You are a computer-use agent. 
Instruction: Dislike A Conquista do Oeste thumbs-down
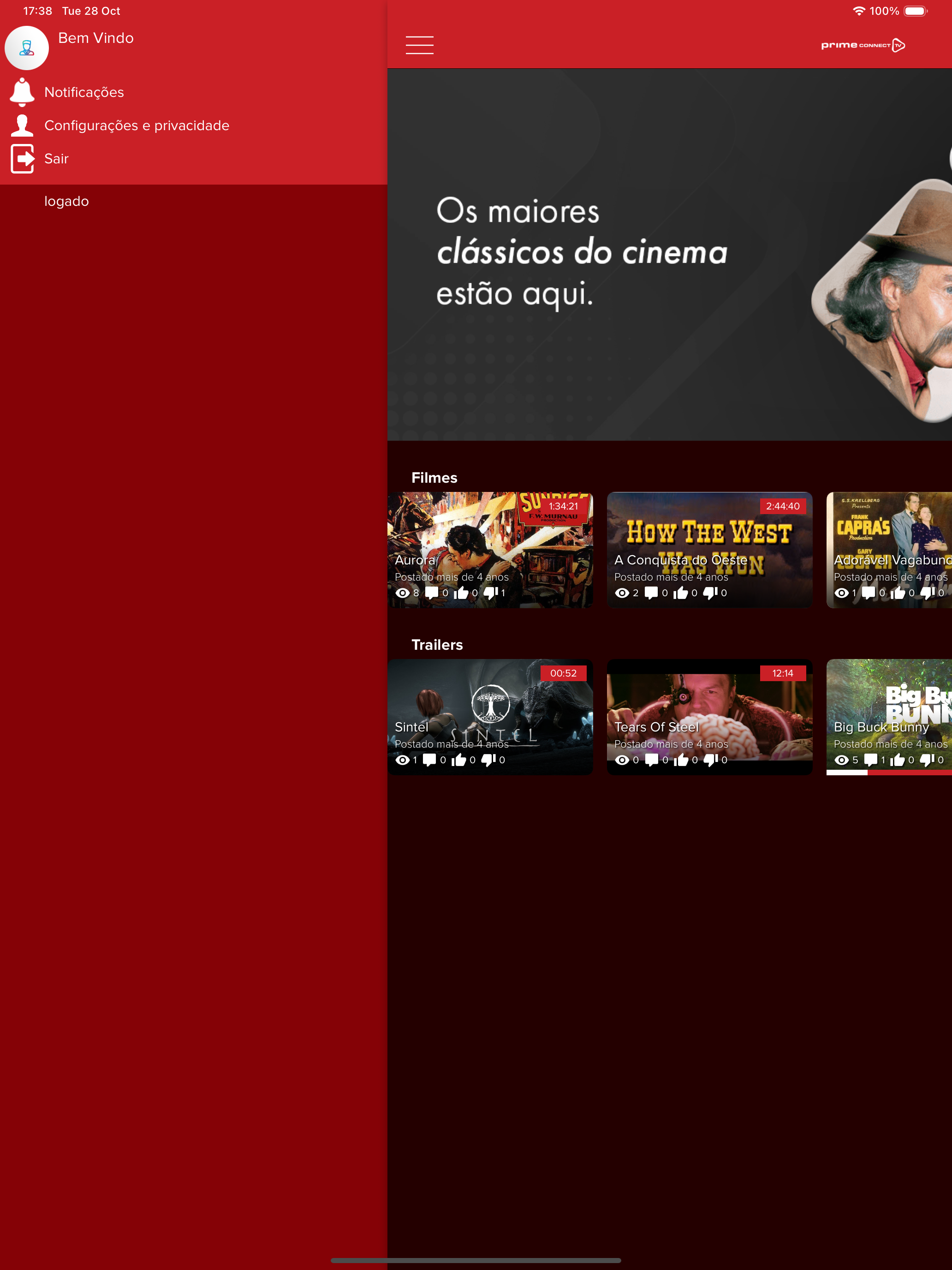[x=710, y=593]
